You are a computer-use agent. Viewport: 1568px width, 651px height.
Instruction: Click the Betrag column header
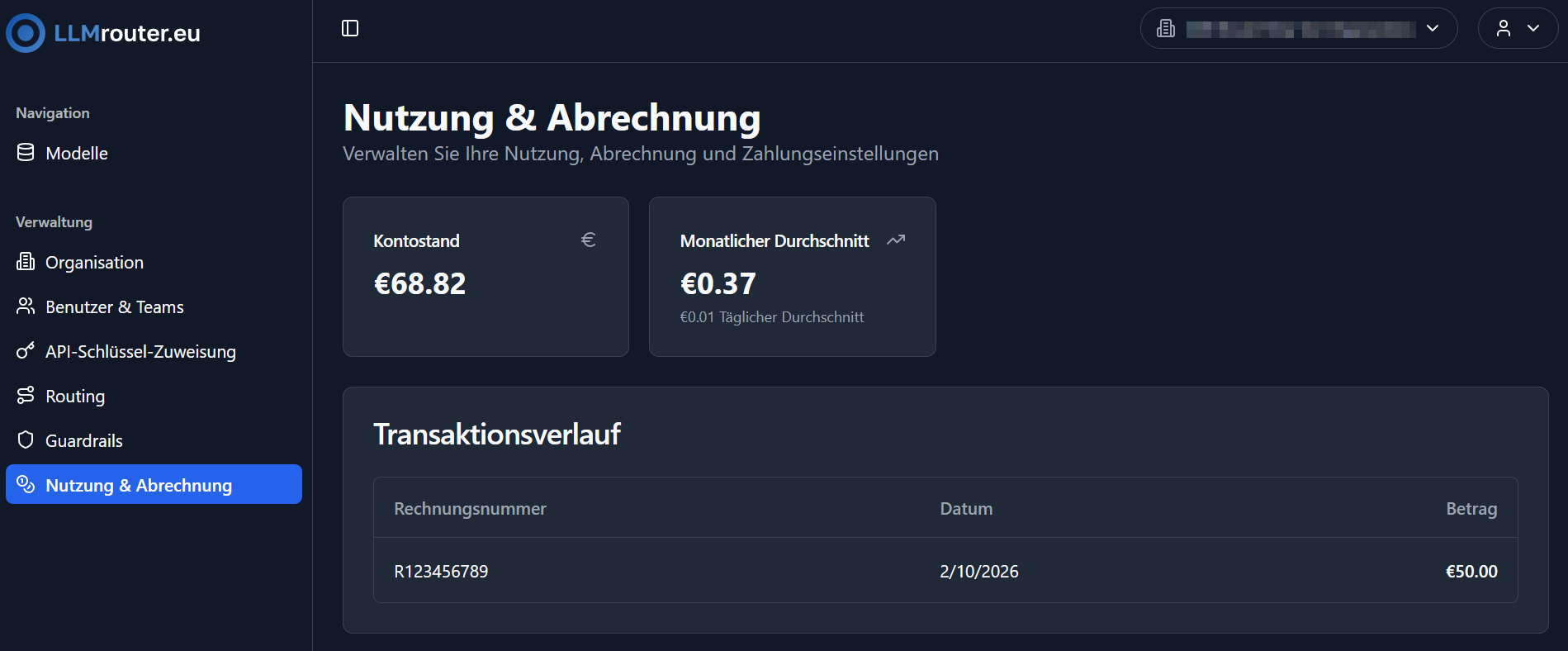pos(1472,508)
